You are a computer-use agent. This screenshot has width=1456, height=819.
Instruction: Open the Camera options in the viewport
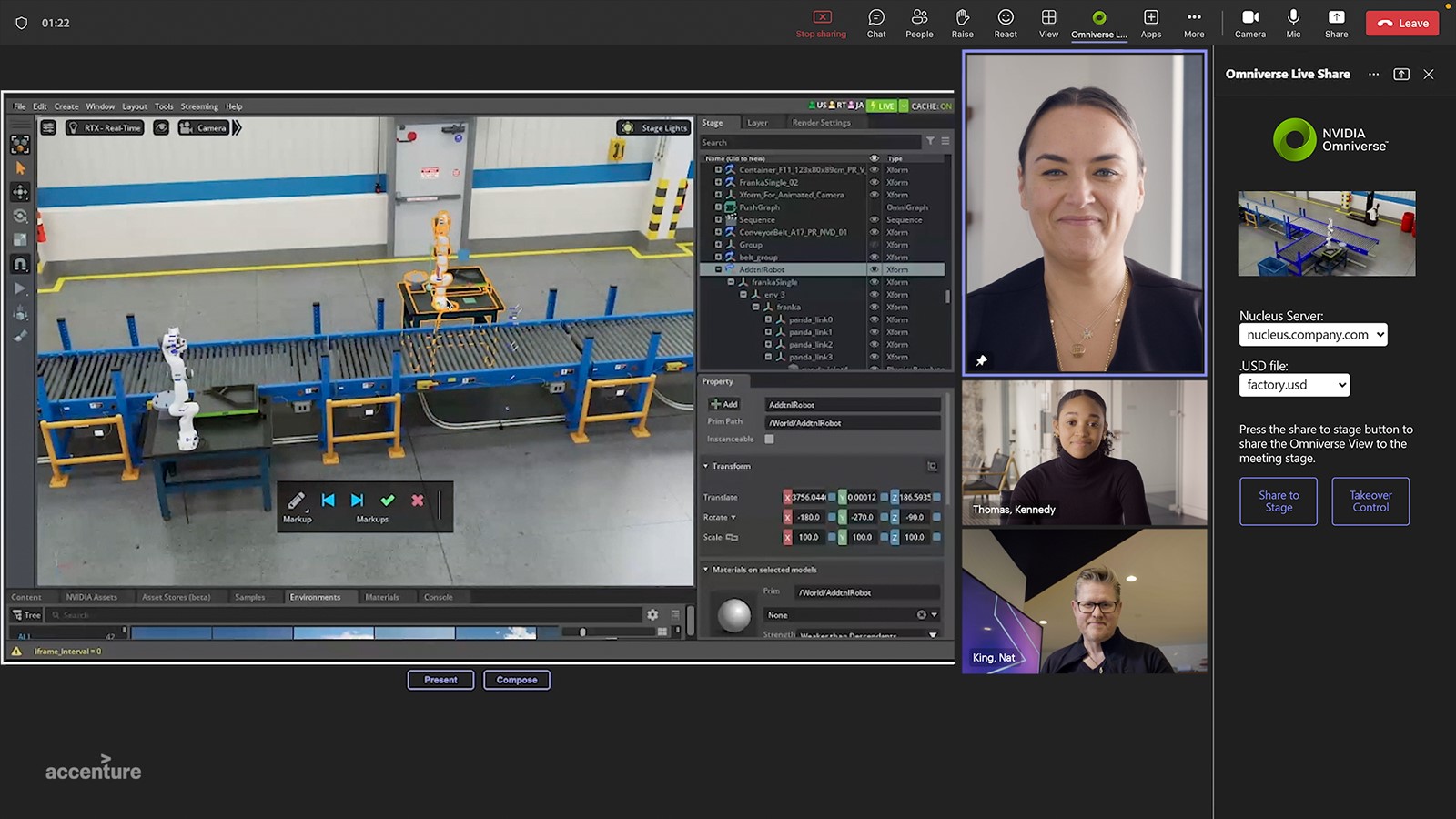click(205, 127)
